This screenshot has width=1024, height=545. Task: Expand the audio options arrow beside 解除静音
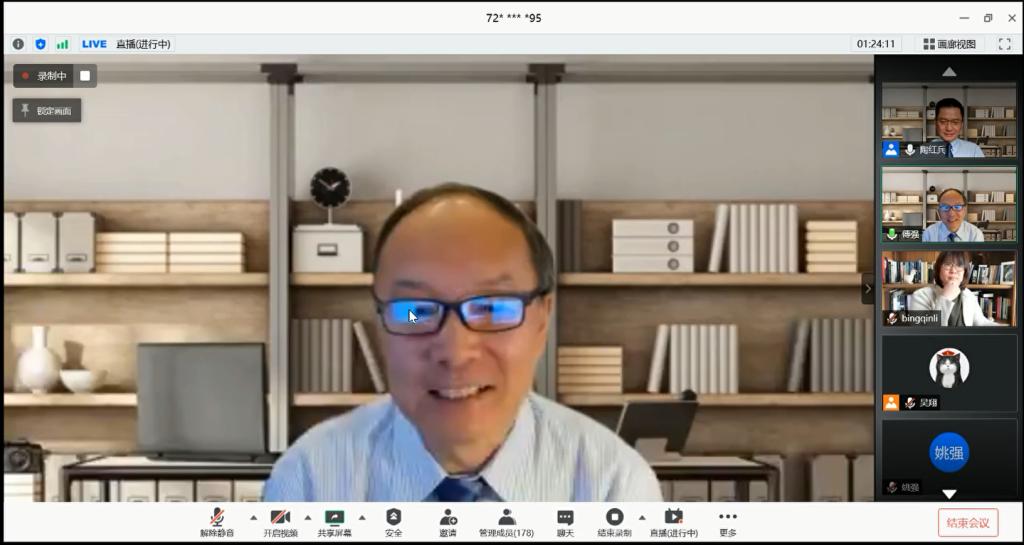coord(253,517)
